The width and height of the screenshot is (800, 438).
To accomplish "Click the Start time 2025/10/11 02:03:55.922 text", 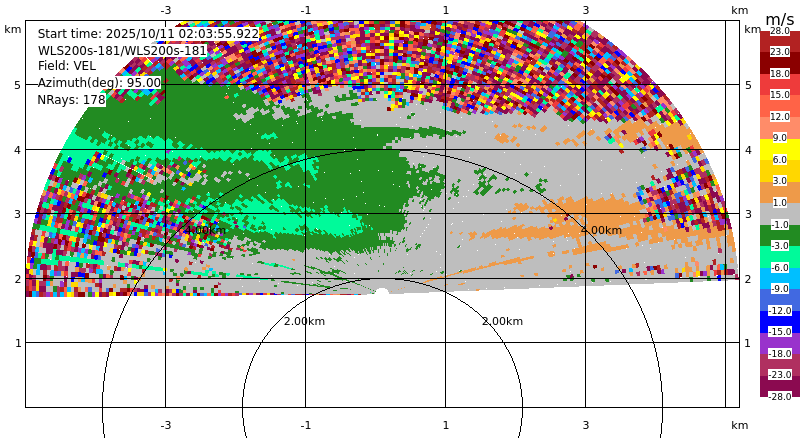I will [x=148, y=34].
